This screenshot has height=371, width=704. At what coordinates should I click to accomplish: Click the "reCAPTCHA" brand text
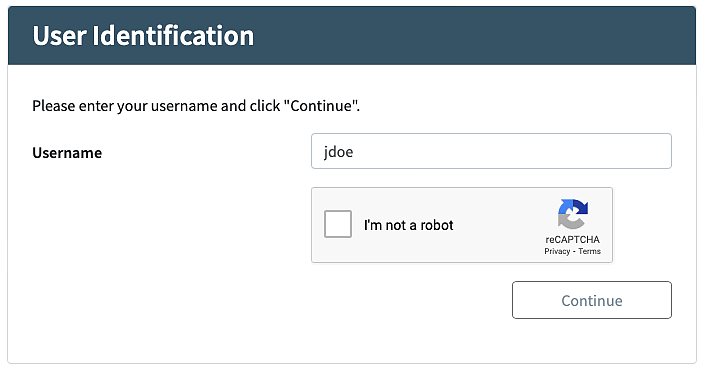(572, 239)
